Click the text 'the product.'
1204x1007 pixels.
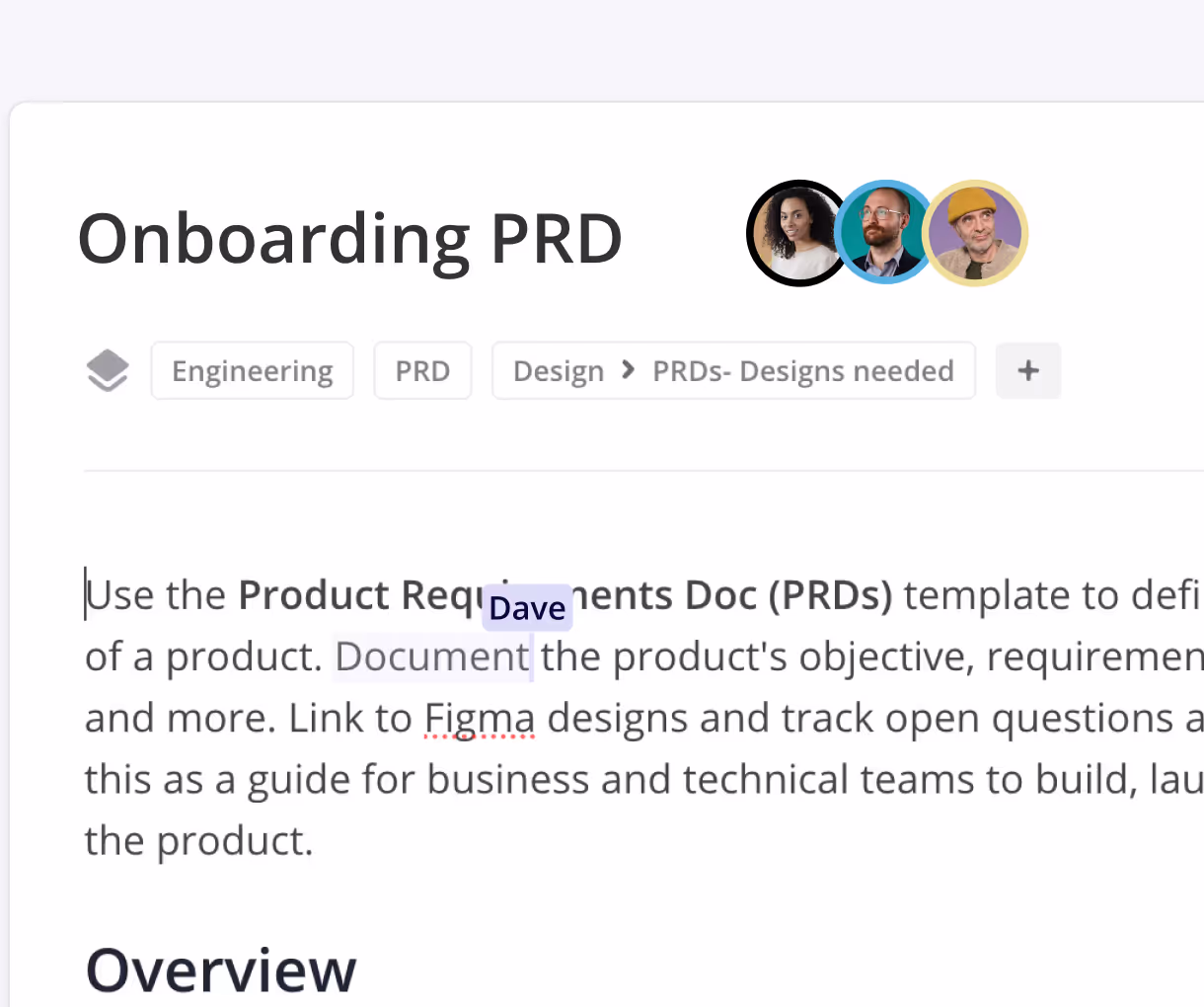pos(199,841)
